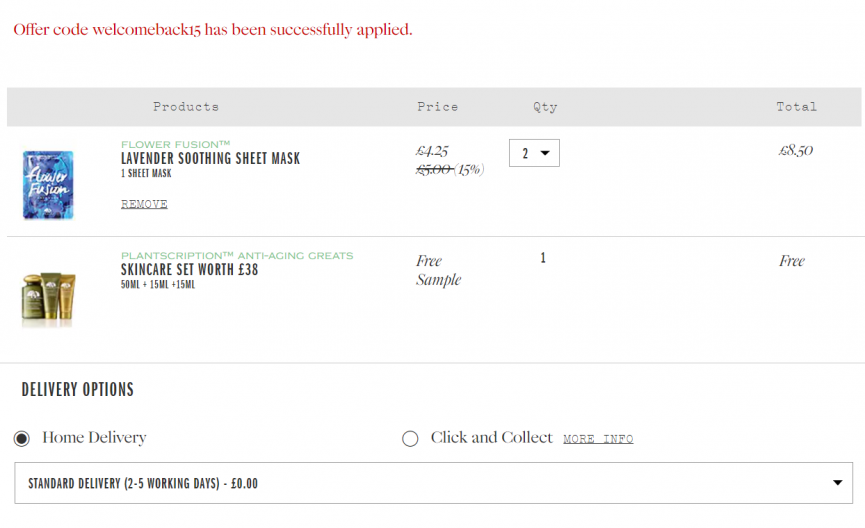Screen dimensions: 865x528
Task: Open the Lavender Sheet Mask product thumbnail
Action: [x=48, y=185]
